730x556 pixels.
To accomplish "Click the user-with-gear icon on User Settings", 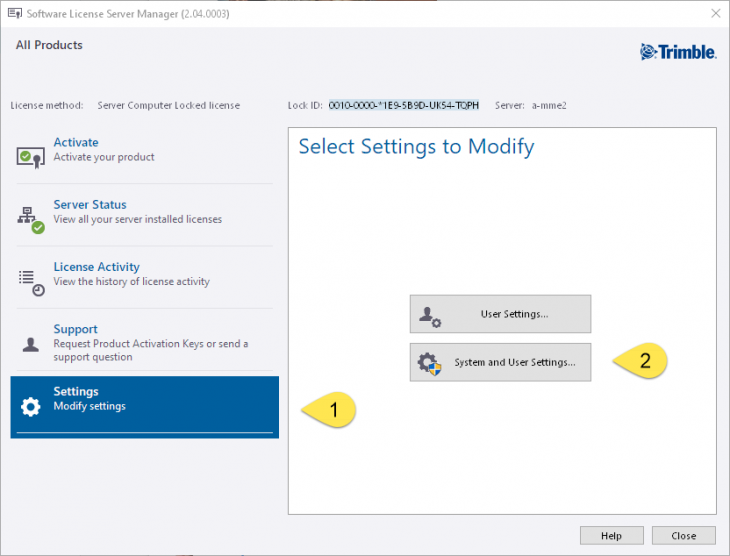I will pyautogui.click(x=430, y=317).
